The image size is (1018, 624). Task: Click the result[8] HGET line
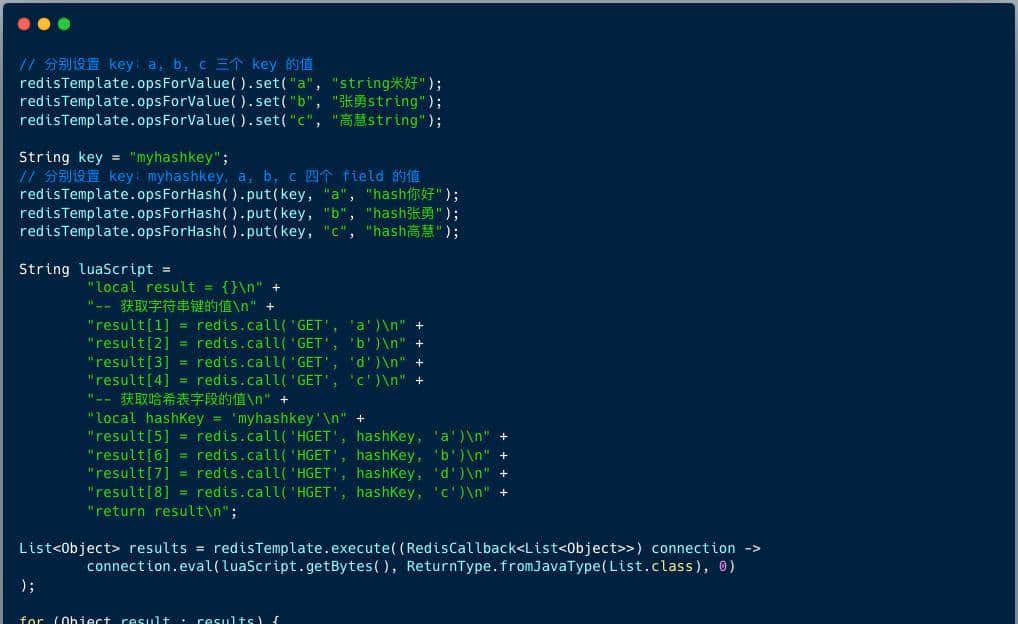(x=289, y=492)
